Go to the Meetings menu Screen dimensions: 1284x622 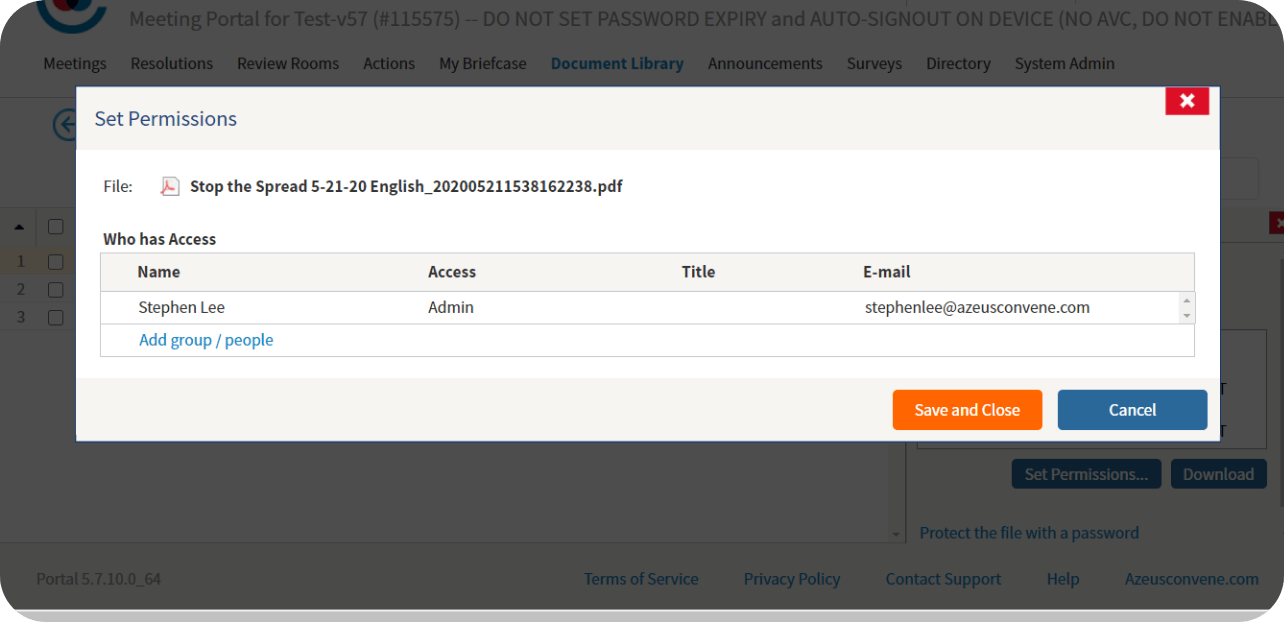point(74,64)
